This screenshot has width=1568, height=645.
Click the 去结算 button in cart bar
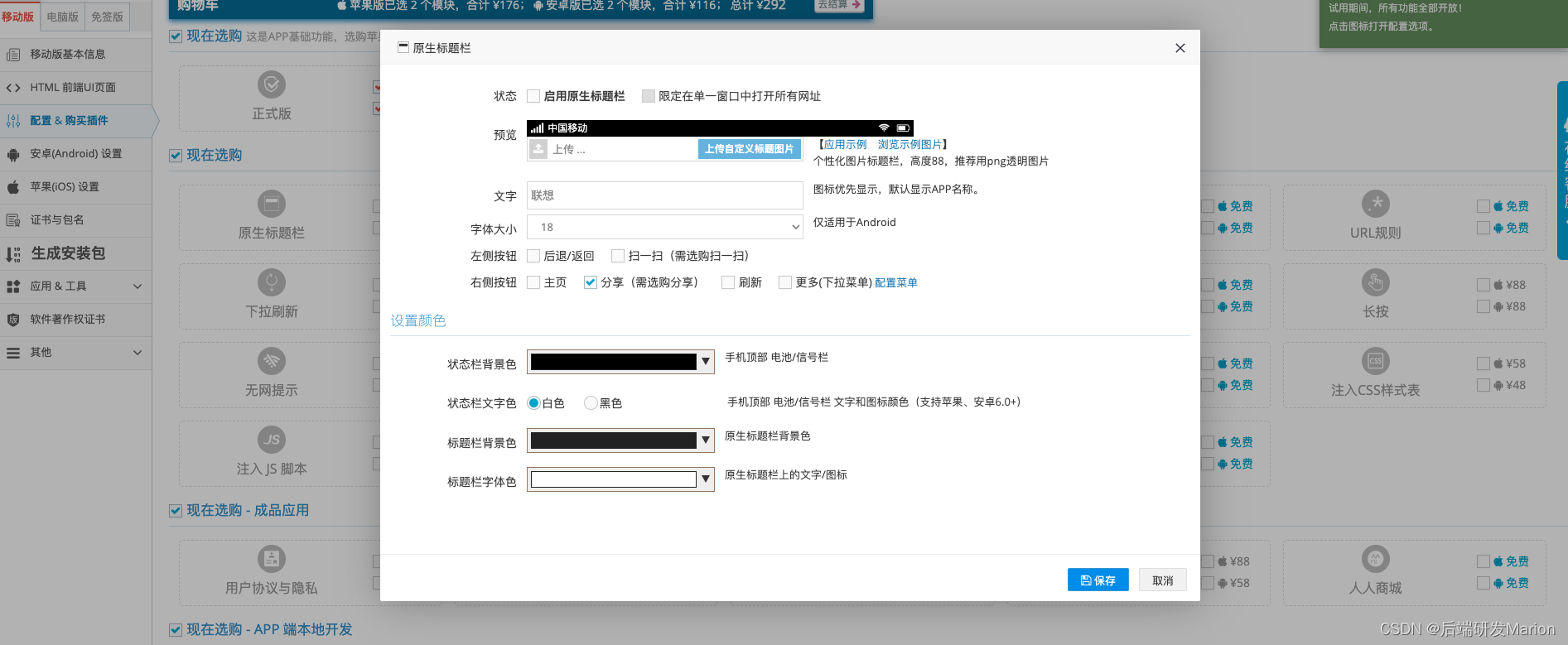(x=840, y=5)
